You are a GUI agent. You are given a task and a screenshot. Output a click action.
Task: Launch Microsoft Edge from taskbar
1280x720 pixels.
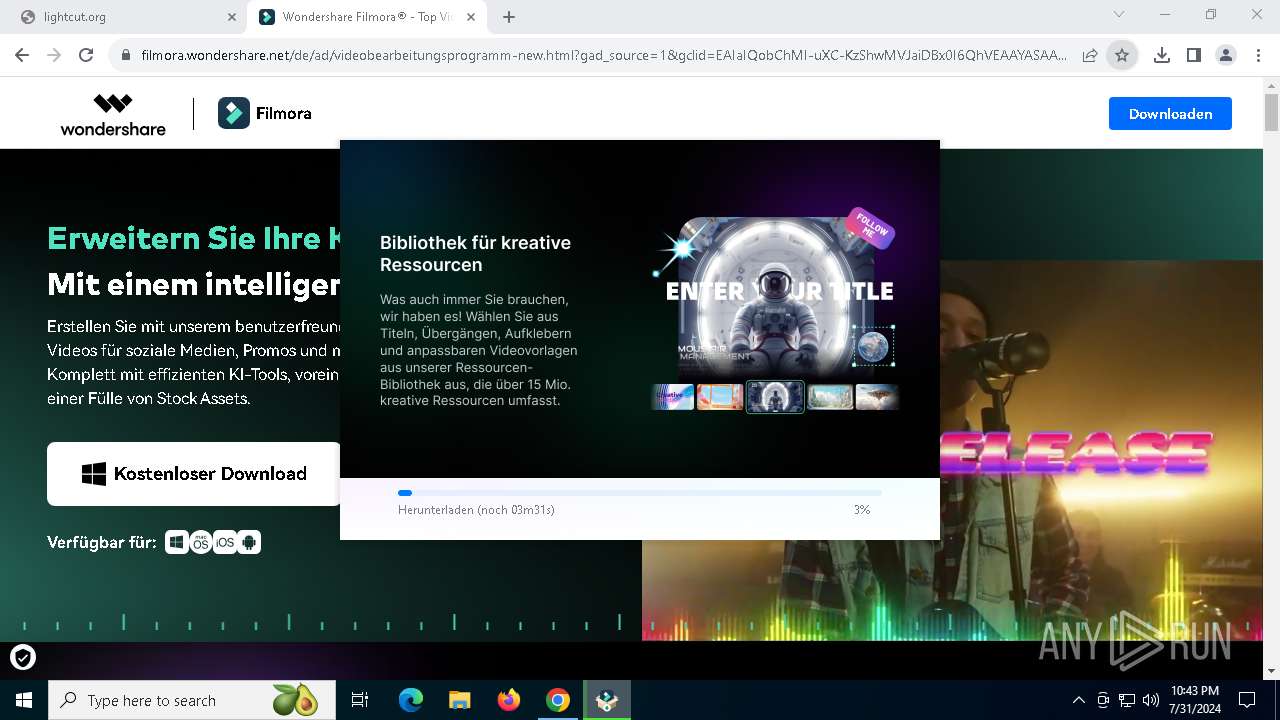point(411,700)
